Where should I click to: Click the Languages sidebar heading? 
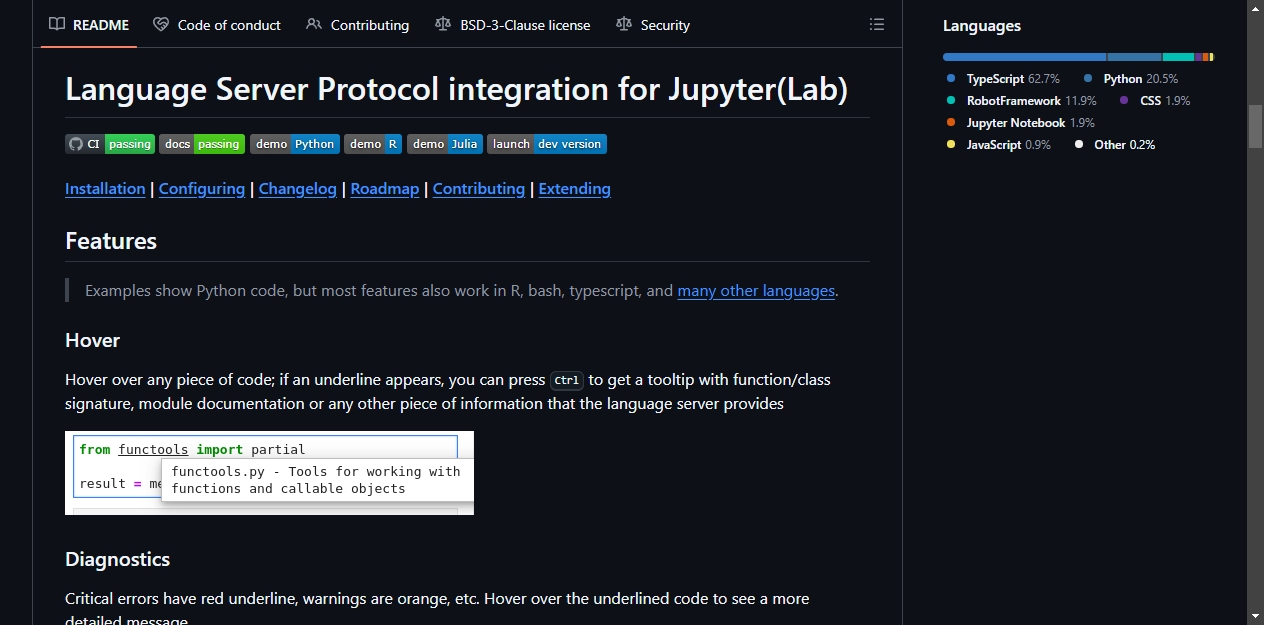point(982,26)
